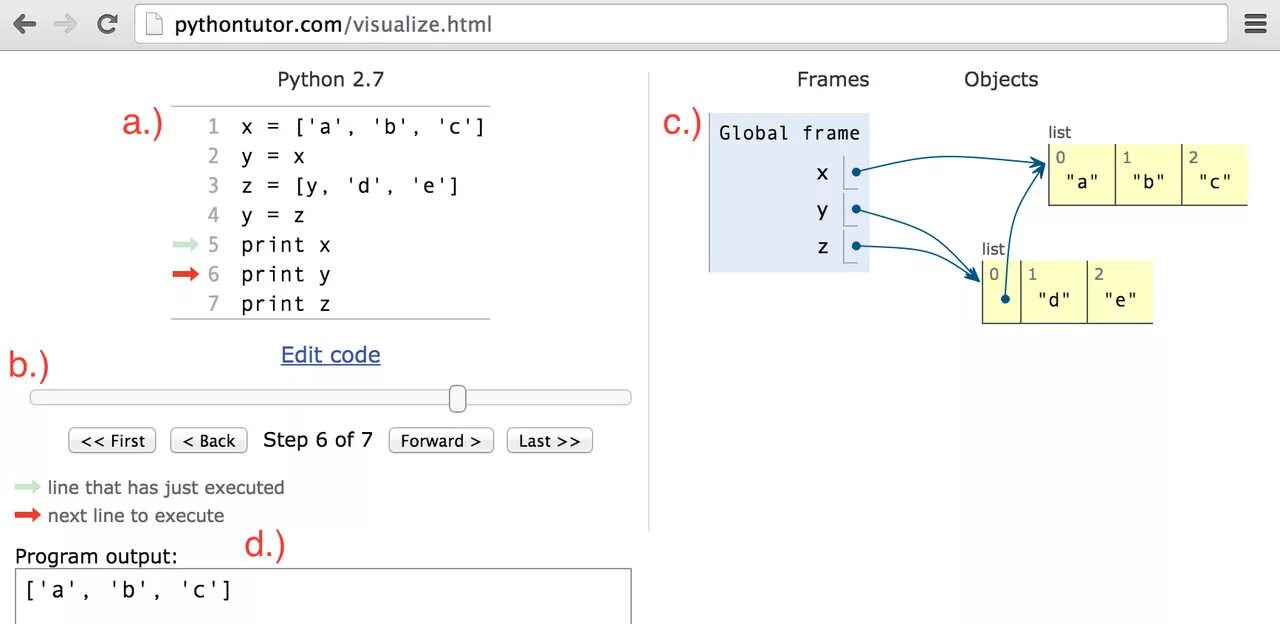Screen dimensions: 1280x624
Task: Jump to first step with << First
Action: (x=113, y=441)
